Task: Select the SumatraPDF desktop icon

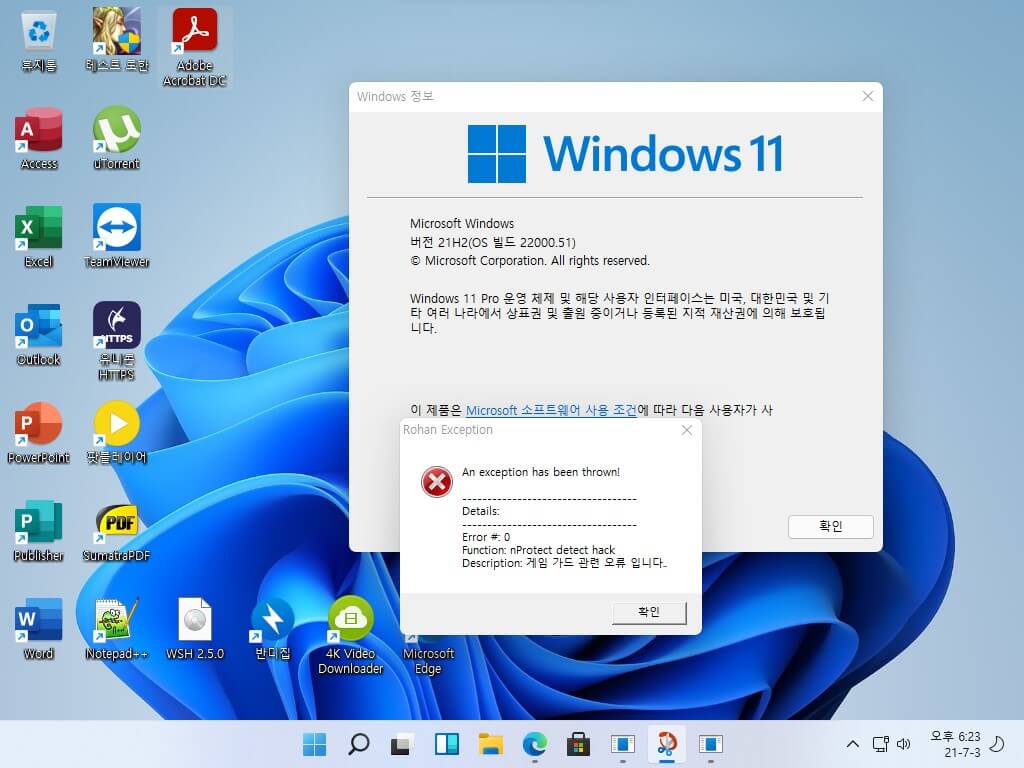Action: [116, 530]
